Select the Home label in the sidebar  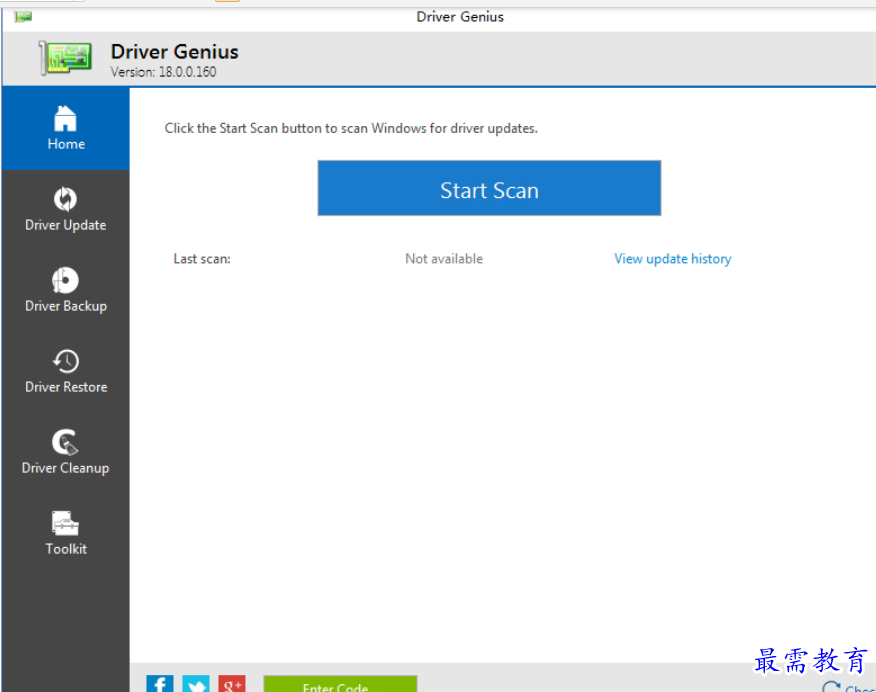pyautogui.click(x=66, y=144)
